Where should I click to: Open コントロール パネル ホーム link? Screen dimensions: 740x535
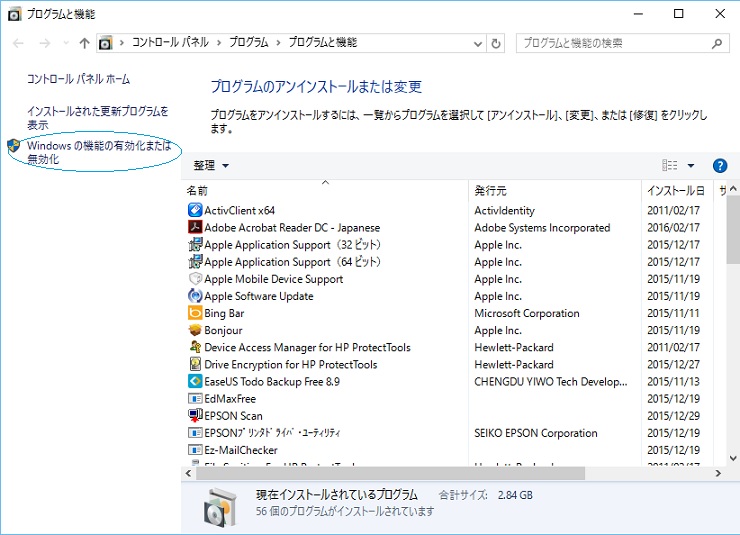click(78, 79)
